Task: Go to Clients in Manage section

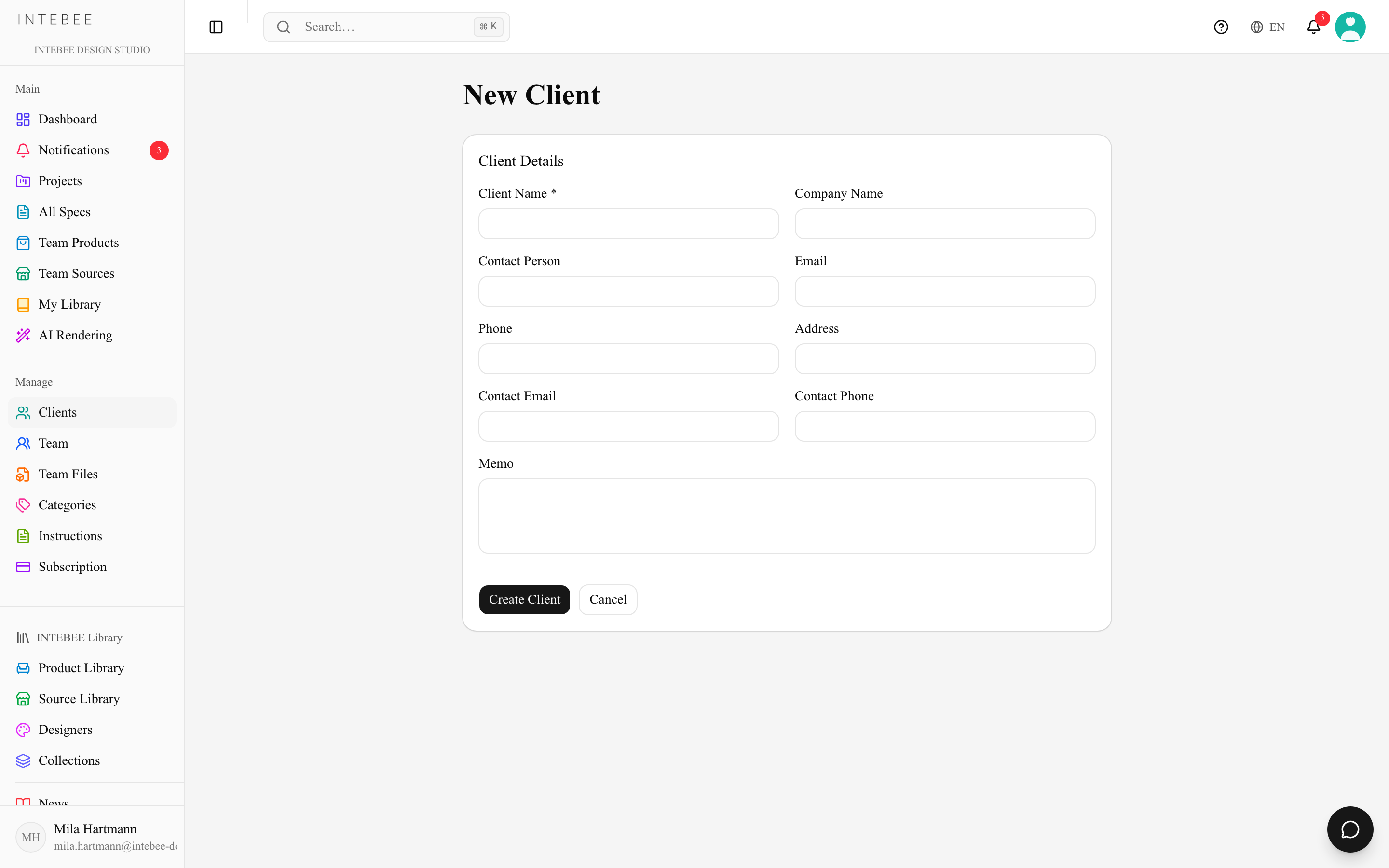Action: pyautogui.click(x=92, y=413)
